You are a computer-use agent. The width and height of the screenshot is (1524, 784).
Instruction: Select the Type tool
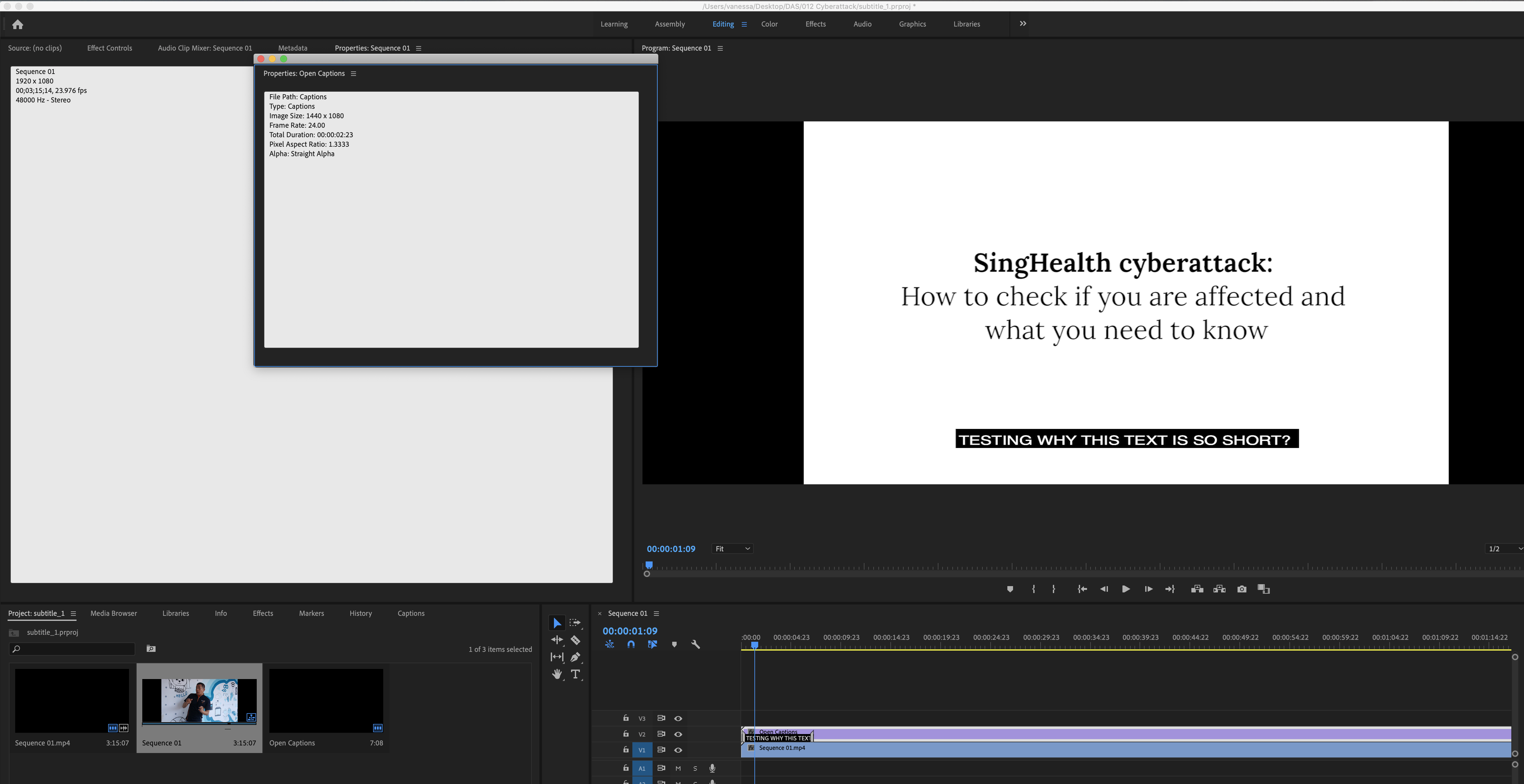point(575,674)
